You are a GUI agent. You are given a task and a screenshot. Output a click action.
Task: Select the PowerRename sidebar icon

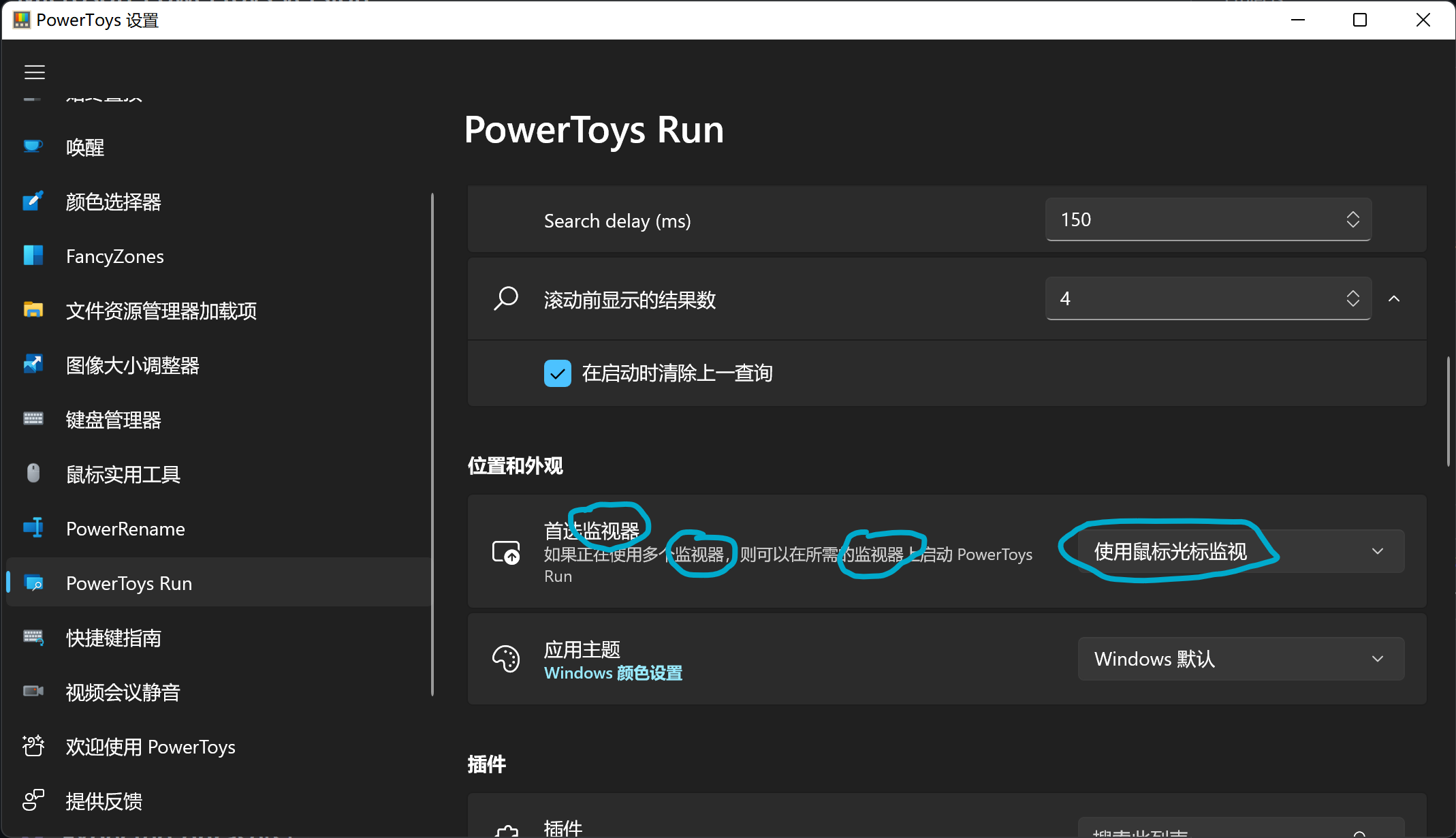(33, 528)
